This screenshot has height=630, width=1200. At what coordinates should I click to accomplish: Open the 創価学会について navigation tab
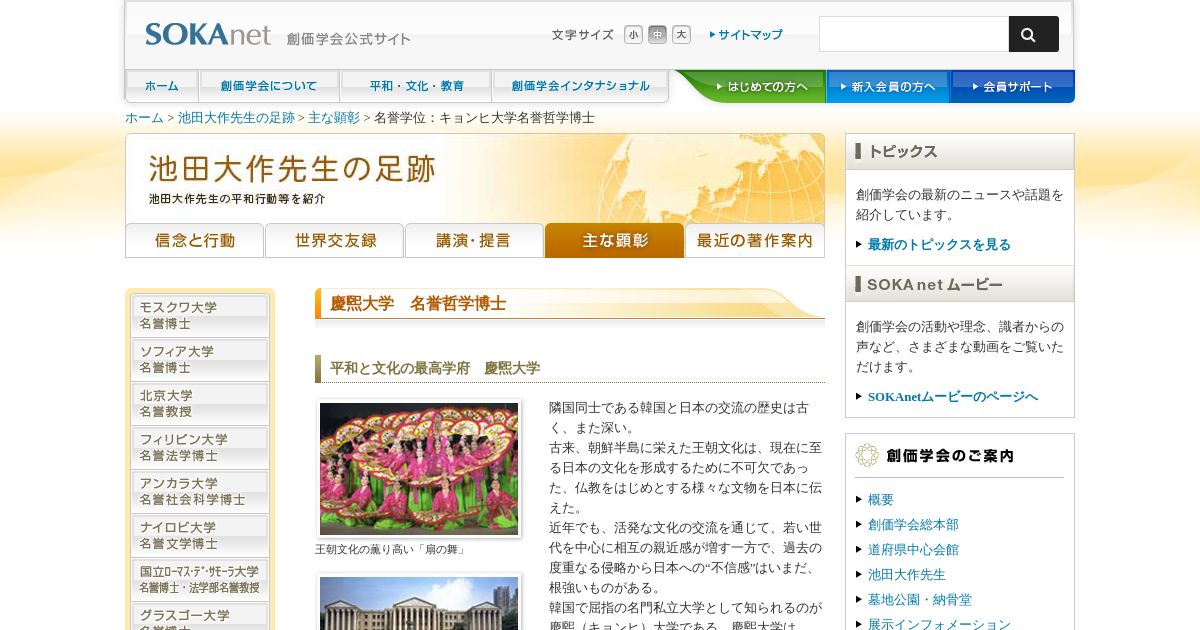[269, 86]
